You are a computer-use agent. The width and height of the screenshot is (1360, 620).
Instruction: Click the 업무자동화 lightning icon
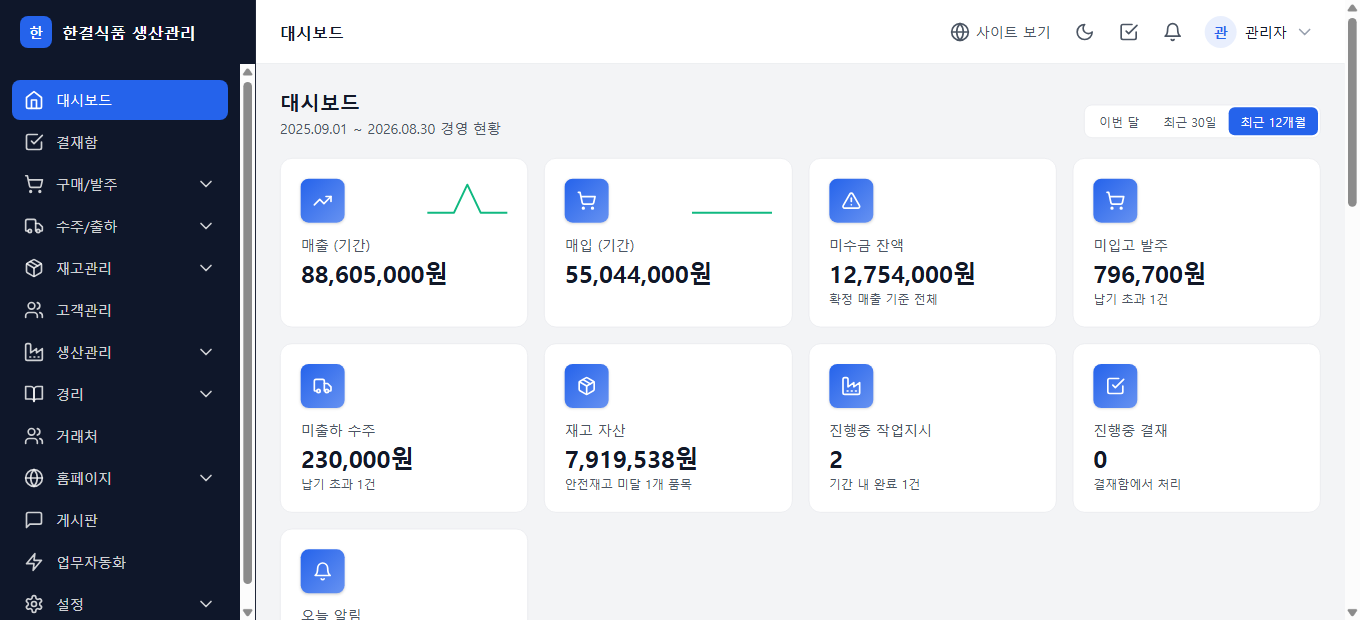tap(34, 562)
